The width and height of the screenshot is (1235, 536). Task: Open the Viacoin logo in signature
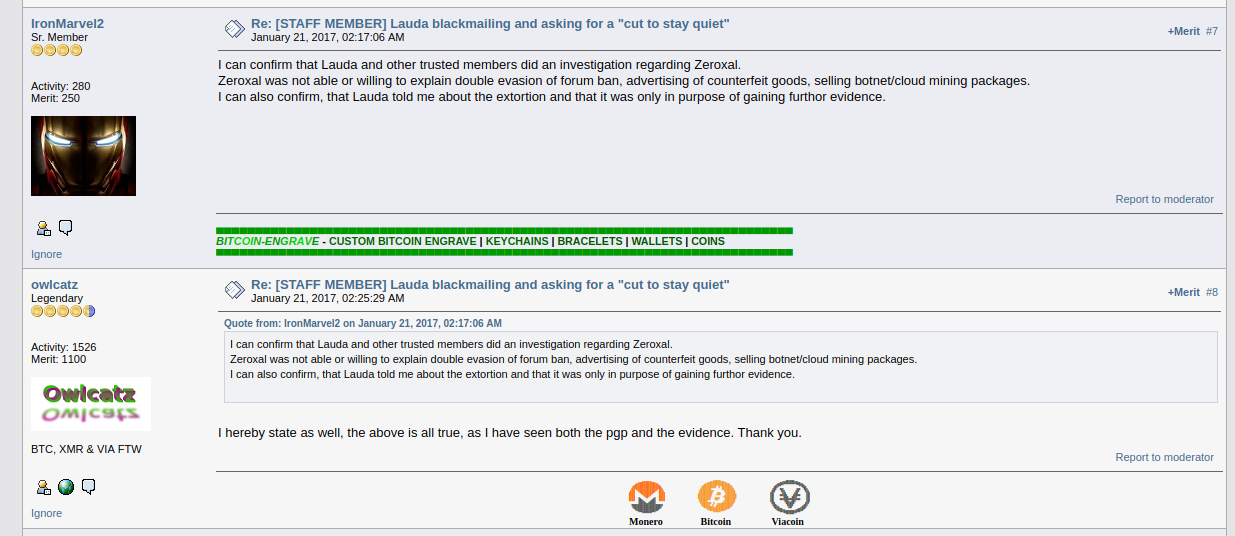pyautogui.click(x=789, y=497)
